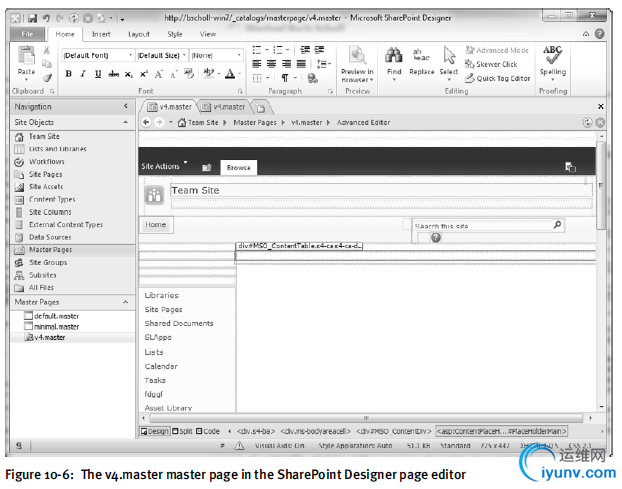The image size is (622, 489).
Task: Click the Browse tab on page
Action: point(238,167)
